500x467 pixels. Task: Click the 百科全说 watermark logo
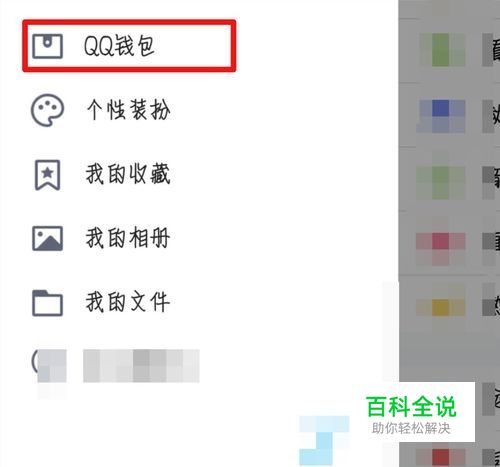(411, 414)
